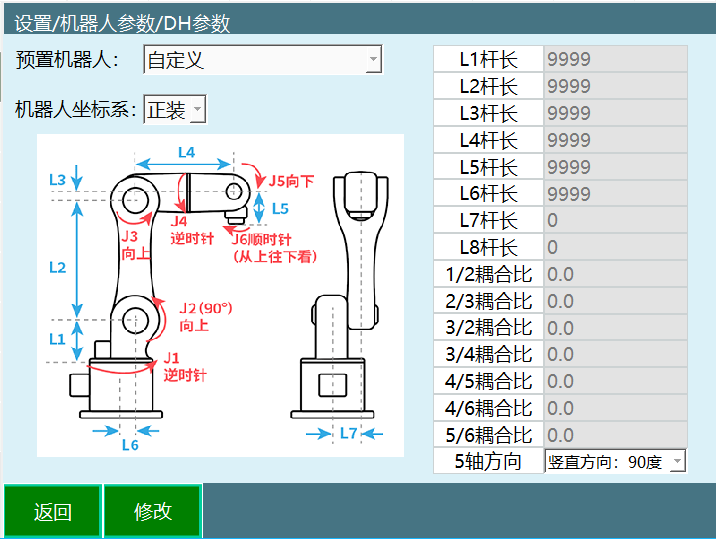Screen dimensions: 716x539
Task: Open the 5轴方向 direction dropdown
Action: (x=615, y=462)
